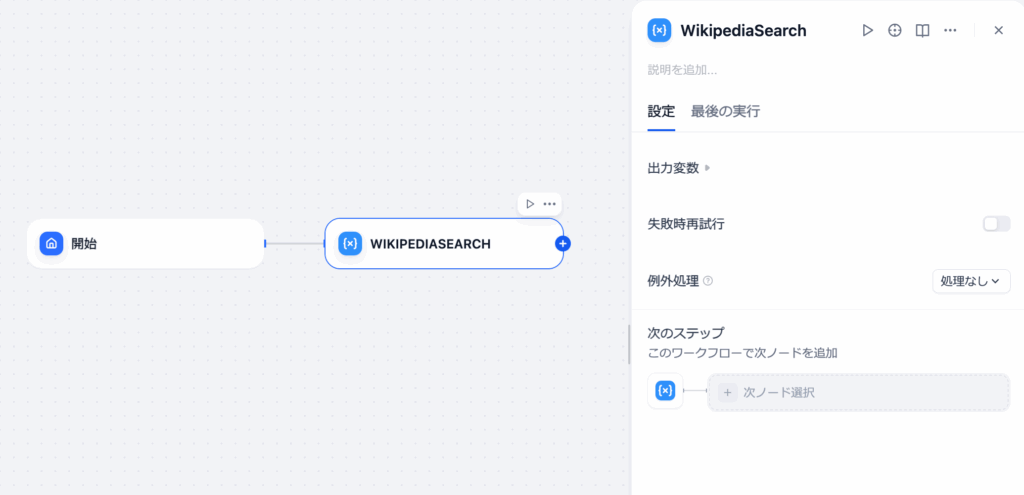Click the 次ノード選択 button
The width and height of the screenshot is (1024, 495).
point(858,392)
